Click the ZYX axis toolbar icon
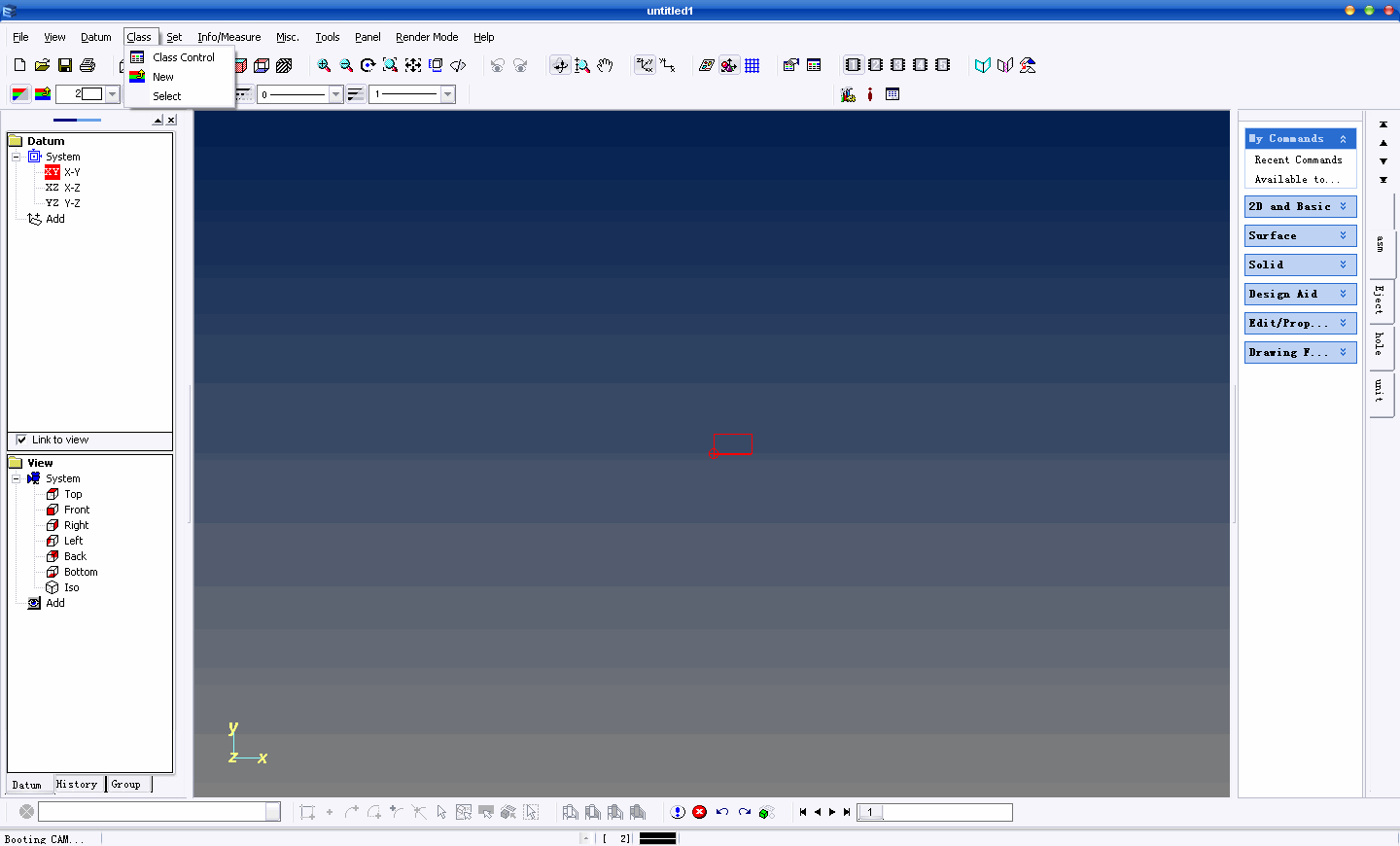This screenshot has height=846, width=1400. [x=645, y=65]
